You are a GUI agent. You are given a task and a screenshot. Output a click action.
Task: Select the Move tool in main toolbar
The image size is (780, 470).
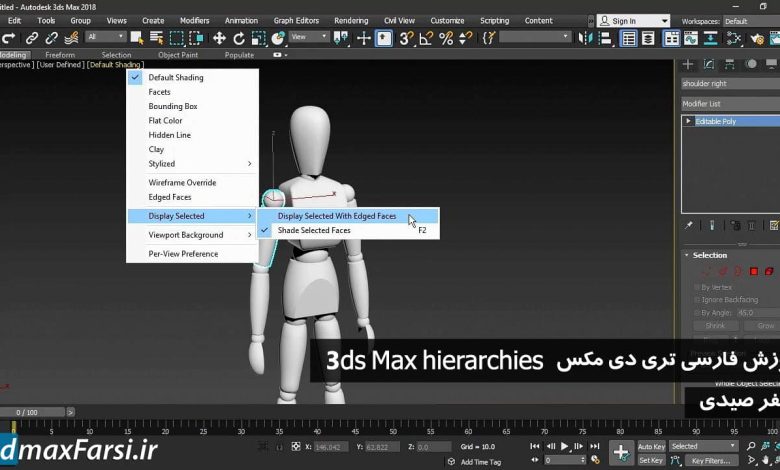(x=219, y=38)
